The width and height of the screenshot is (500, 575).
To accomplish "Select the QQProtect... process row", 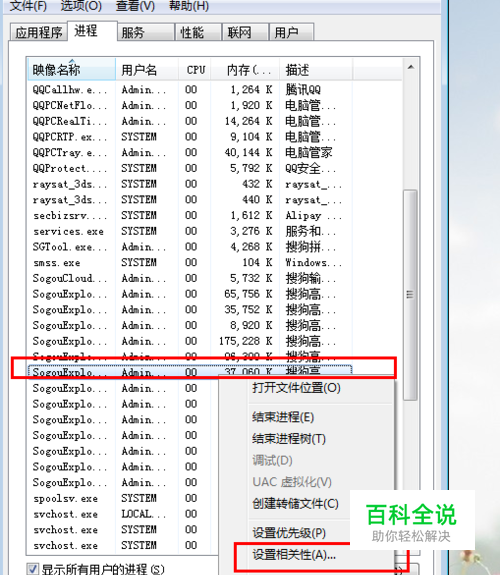I will tap(190, 168).
